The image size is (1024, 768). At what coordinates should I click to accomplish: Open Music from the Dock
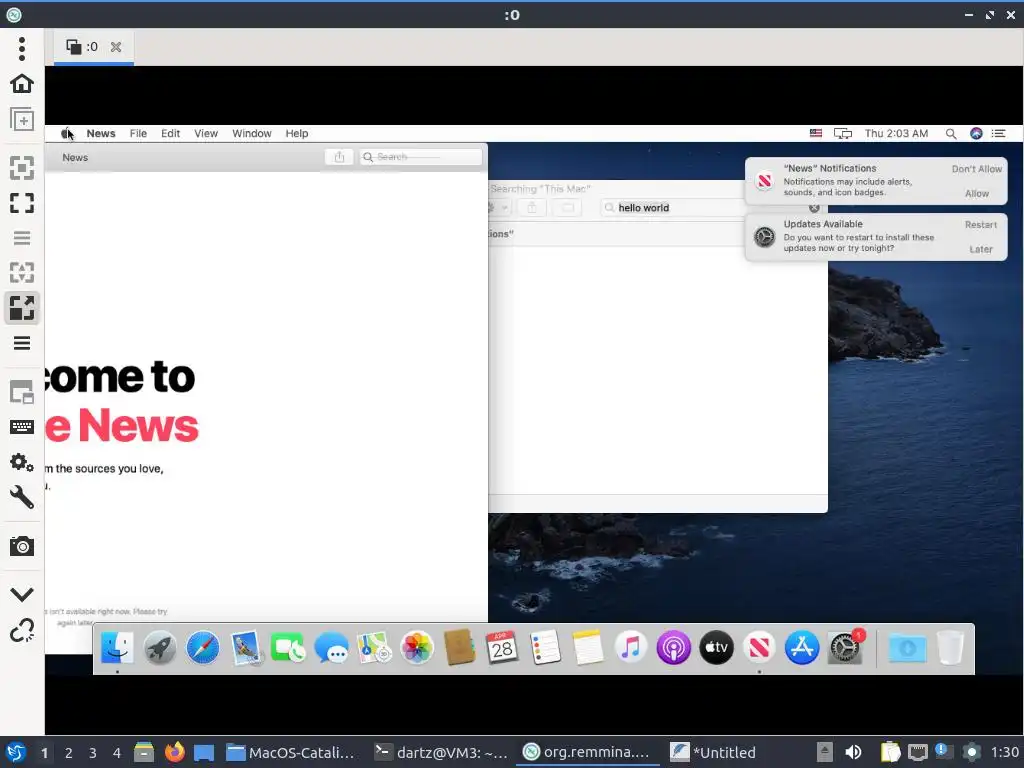(630, 647)
